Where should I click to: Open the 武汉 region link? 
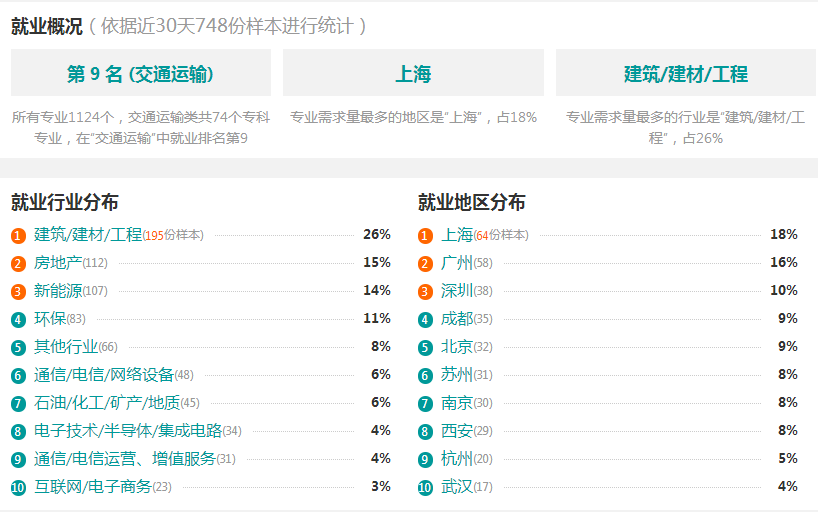point(457,487)
